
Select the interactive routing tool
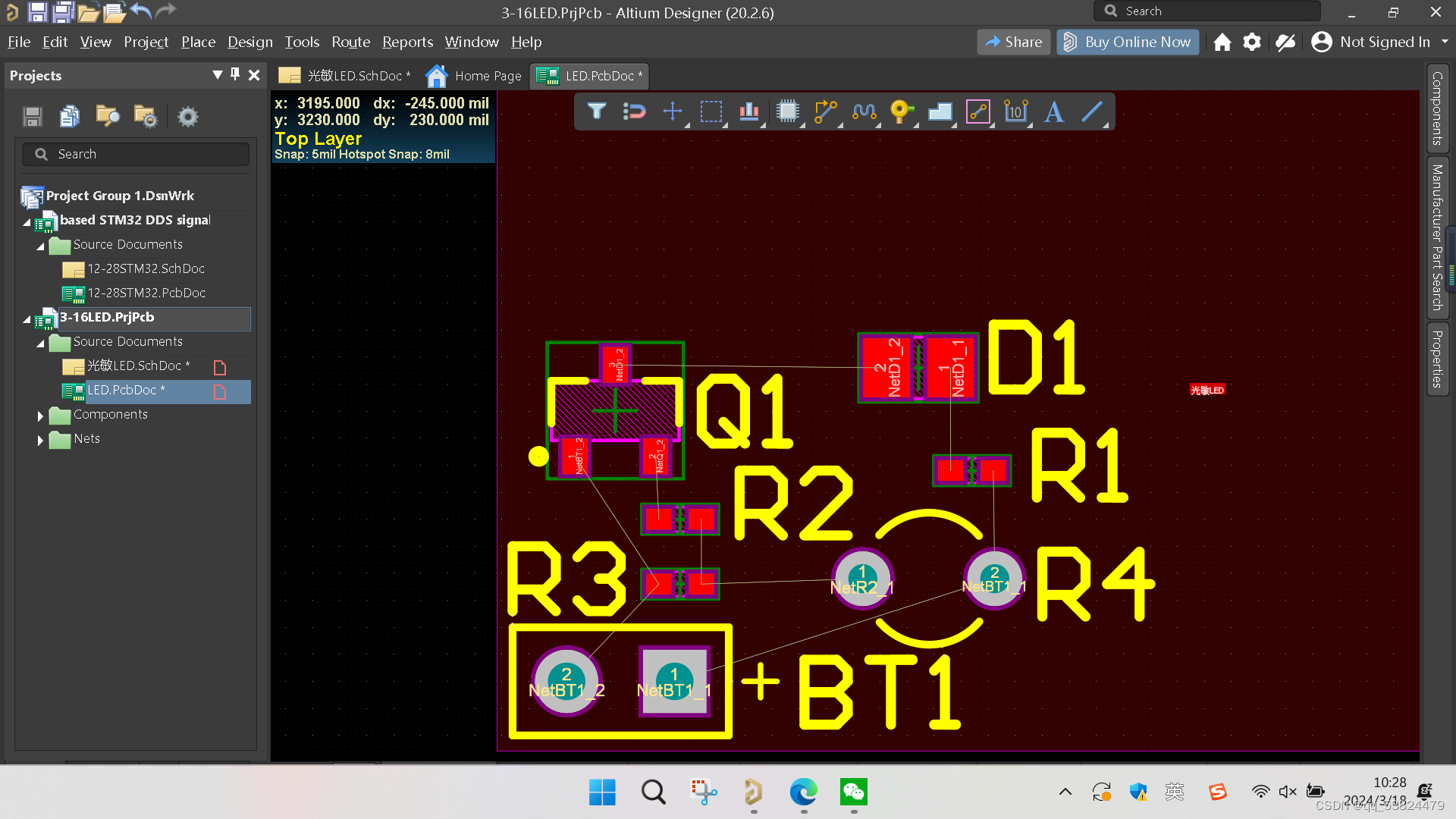[x=826, y=111]
